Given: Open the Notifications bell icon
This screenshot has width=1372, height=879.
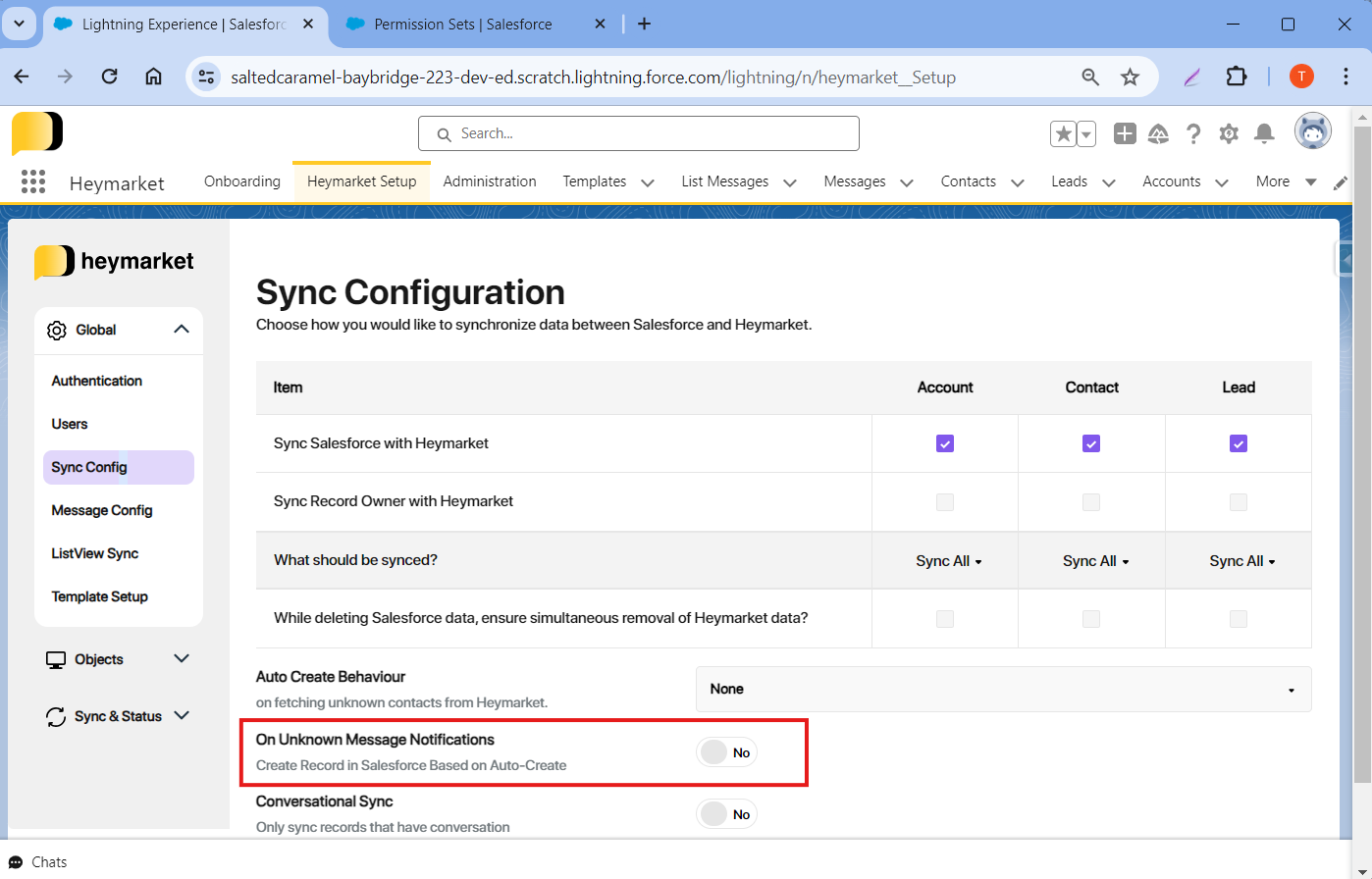Looking at the screenshot, I should 1265,133.
